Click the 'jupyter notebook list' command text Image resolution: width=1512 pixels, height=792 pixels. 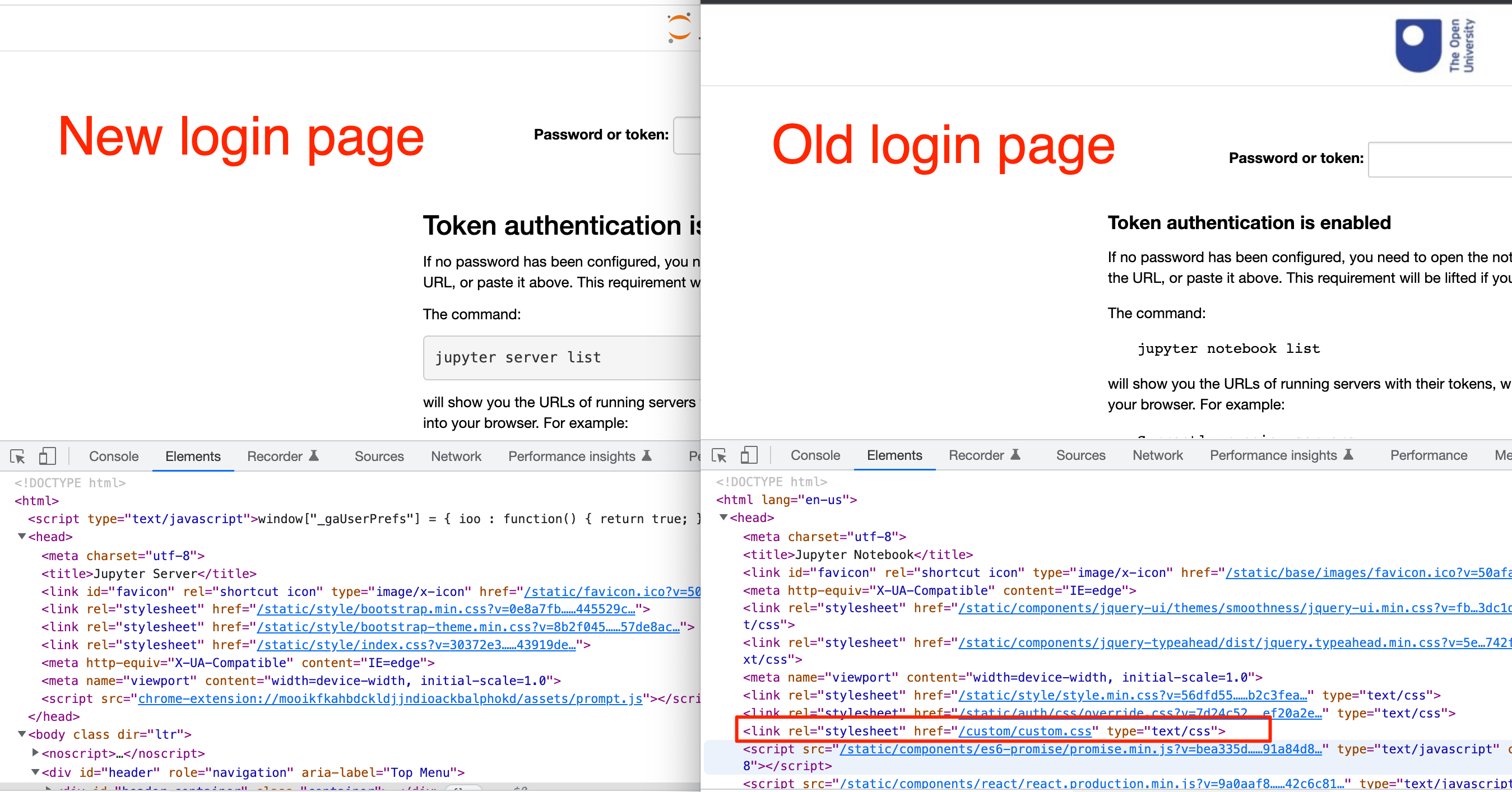click(x=1228, y=348)
